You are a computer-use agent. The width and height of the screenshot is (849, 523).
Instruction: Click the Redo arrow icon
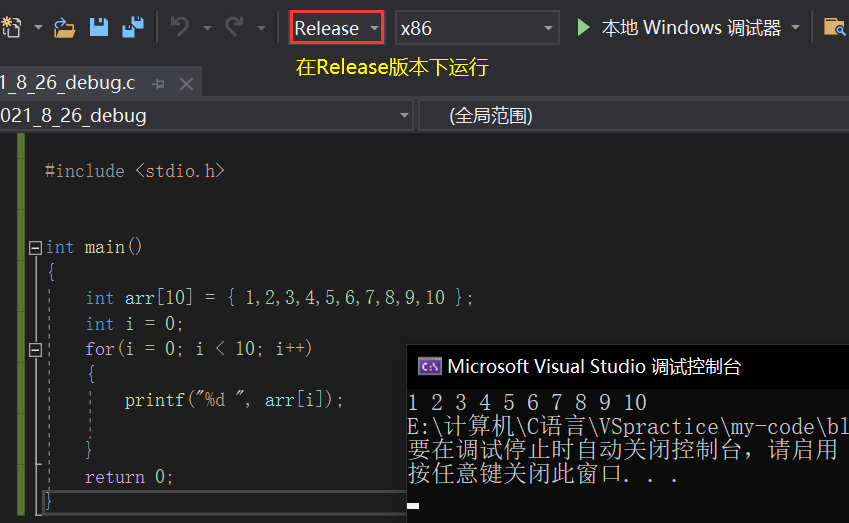235,27
